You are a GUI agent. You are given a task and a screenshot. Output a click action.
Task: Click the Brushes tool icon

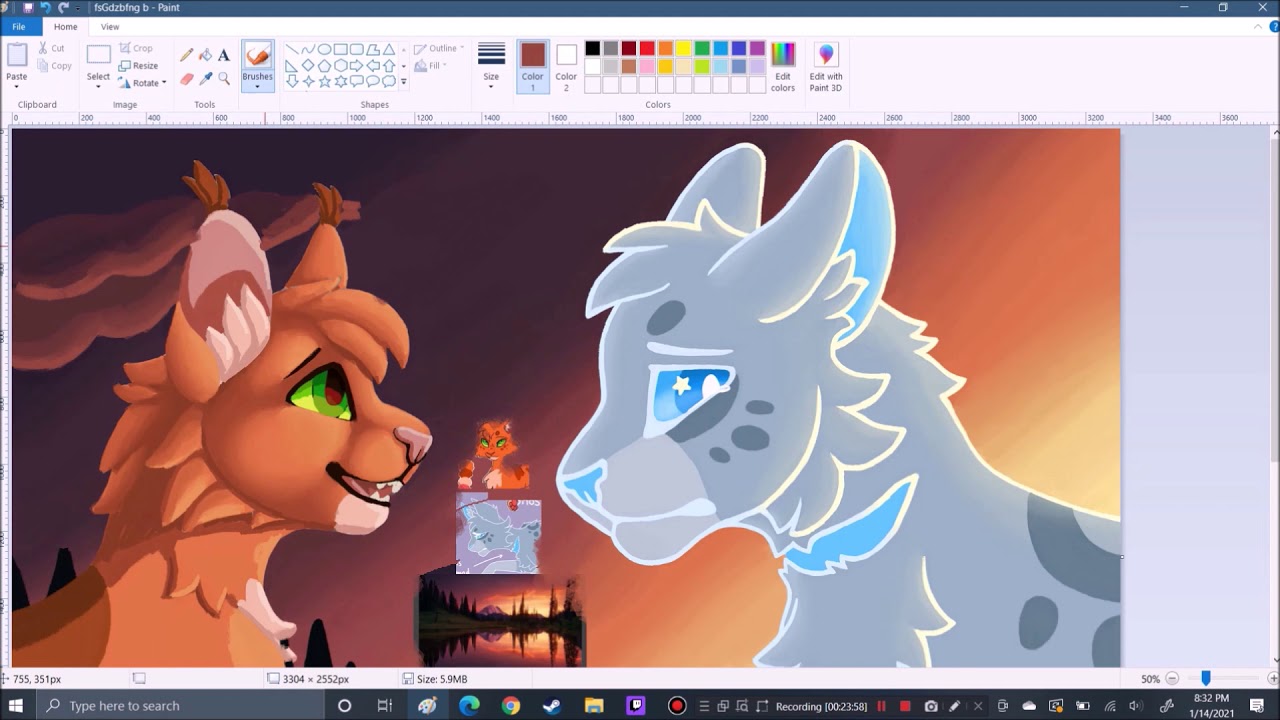(257, 56)
